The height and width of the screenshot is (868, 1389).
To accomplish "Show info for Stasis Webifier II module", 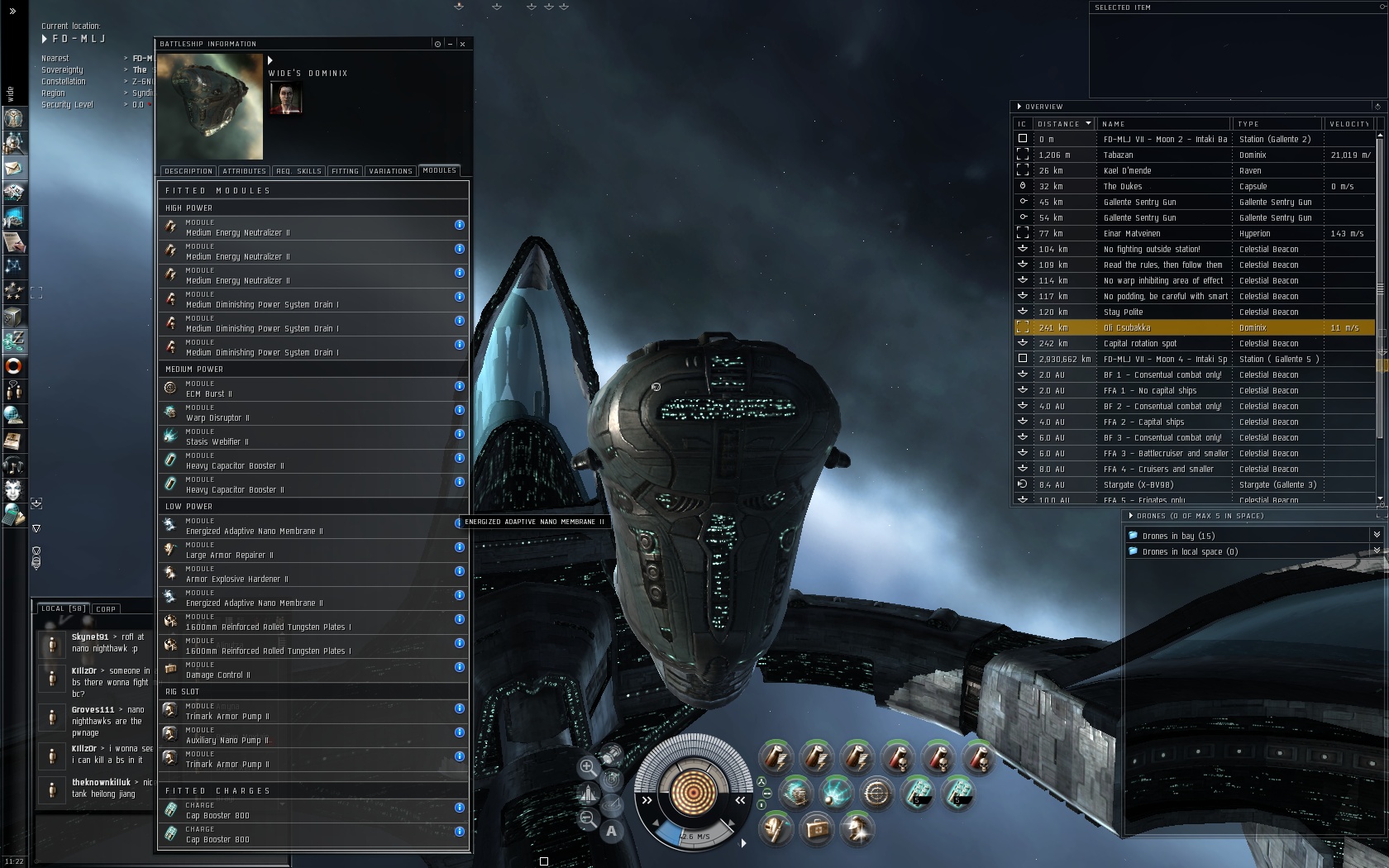I will tap(460, 434).
